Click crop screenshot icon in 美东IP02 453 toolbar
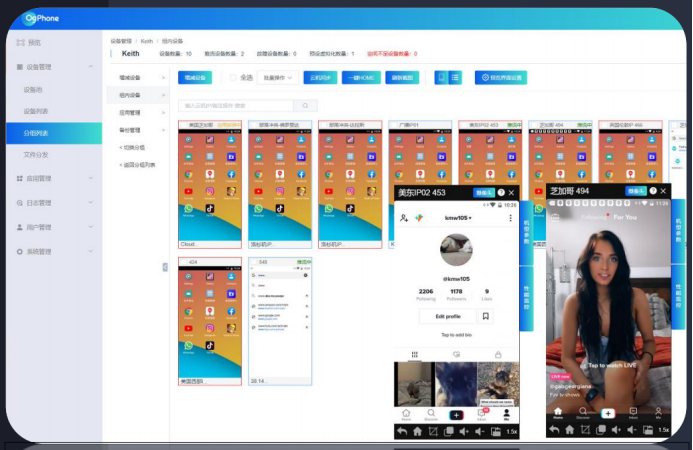Image resolution: width=693 pixels, height=450 pixels. [x=433, y=431]
